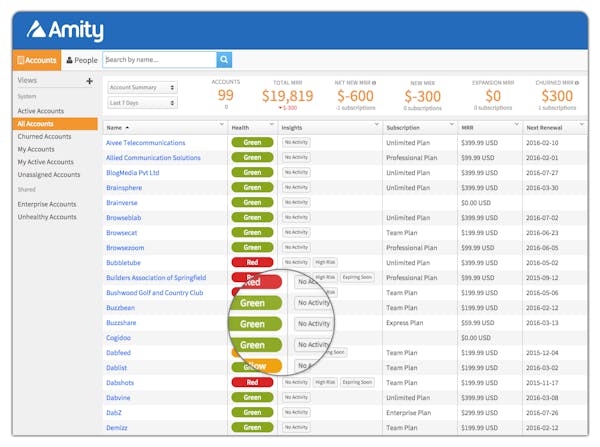Select All Accounts view
This screenshot has height=447, width=600.
(55, 124)
